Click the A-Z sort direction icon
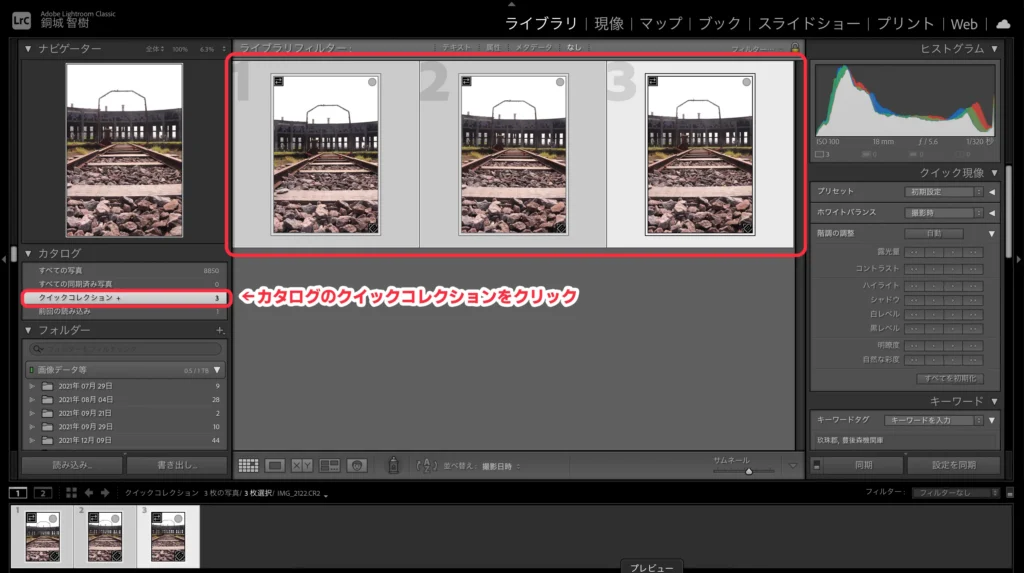This screenshot has width=1024, height=573. [426, 465]
